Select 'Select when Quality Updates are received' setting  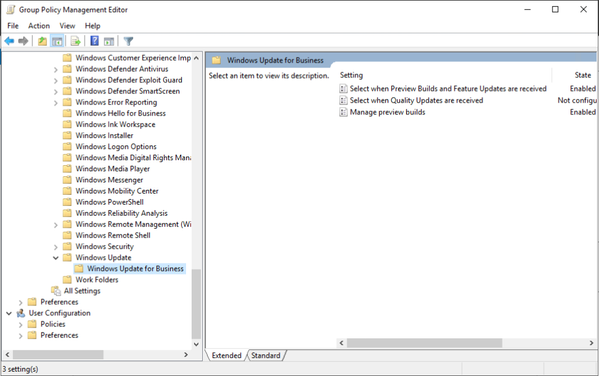click(416, 100)
